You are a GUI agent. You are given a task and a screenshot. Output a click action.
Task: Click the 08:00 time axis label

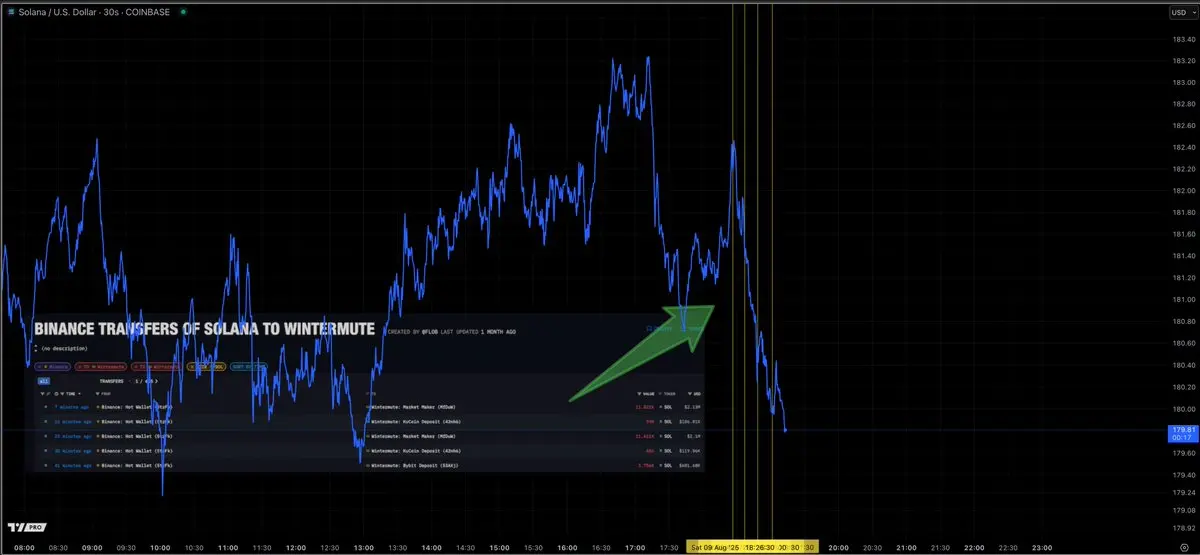tap(24, 547)
